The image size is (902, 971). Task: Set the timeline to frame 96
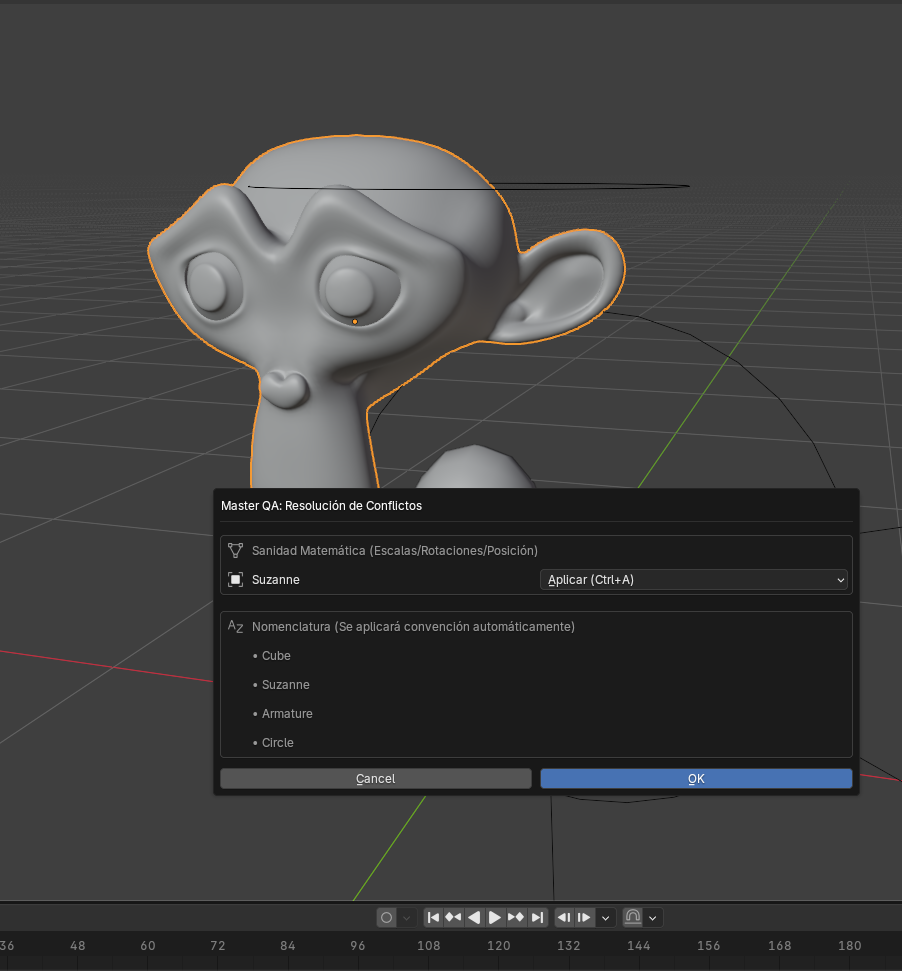pyautogui.click(x=357, y=946)
